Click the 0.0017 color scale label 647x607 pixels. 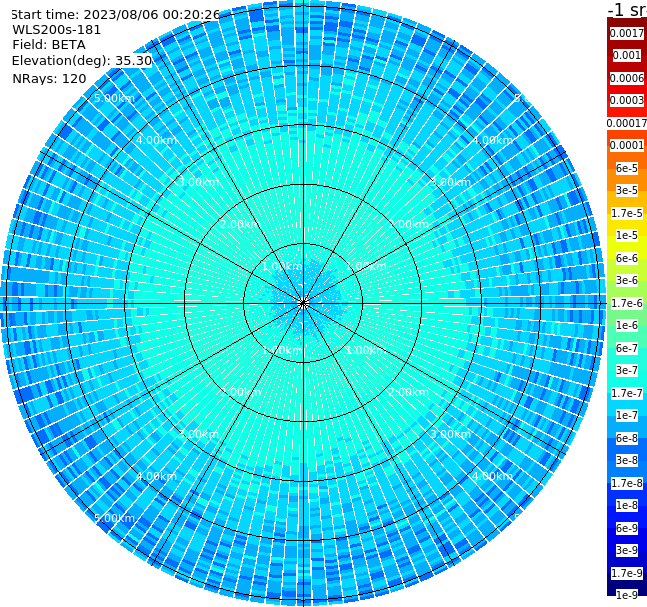pos(627,33)
